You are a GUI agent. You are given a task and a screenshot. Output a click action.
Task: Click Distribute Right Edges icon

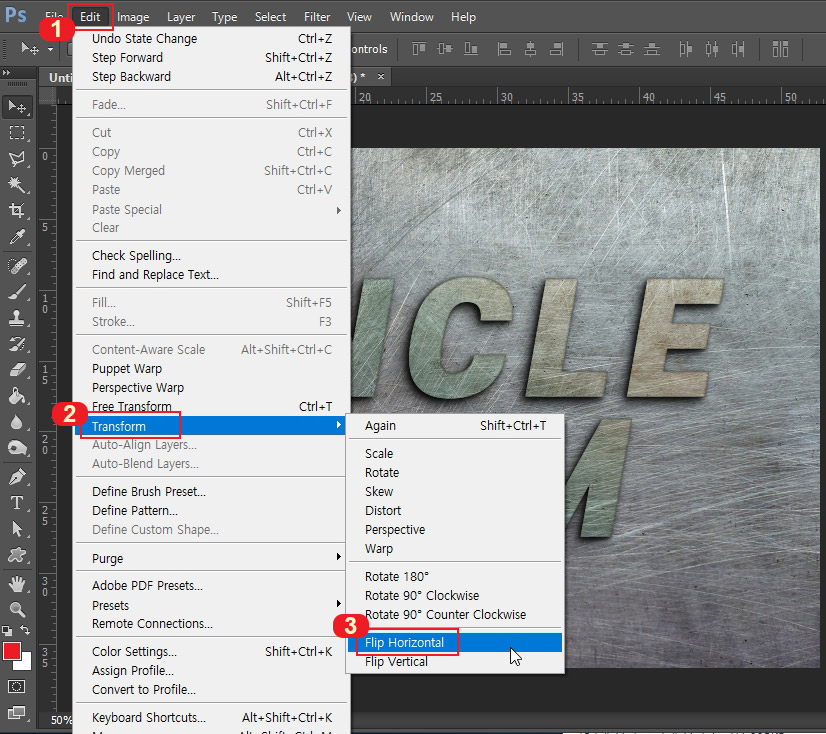pyautogui.click(x=738, y=50)
